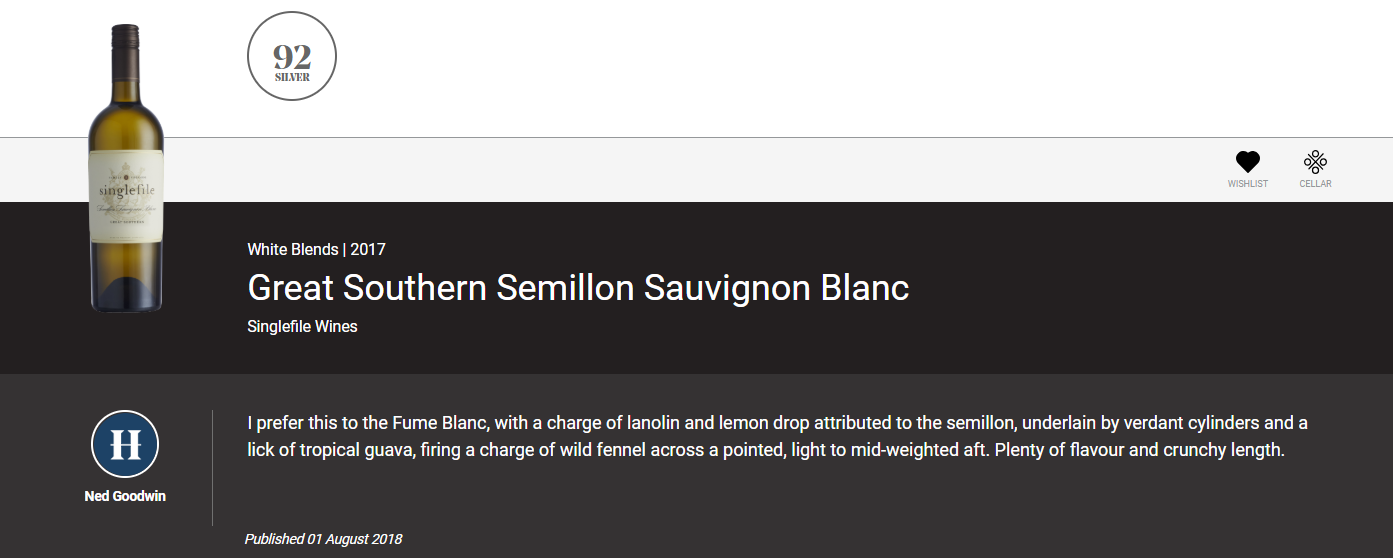This screenshot has width=1393, height=558.
Task: Click the singlefile label on the bottle
Action: 126,192
